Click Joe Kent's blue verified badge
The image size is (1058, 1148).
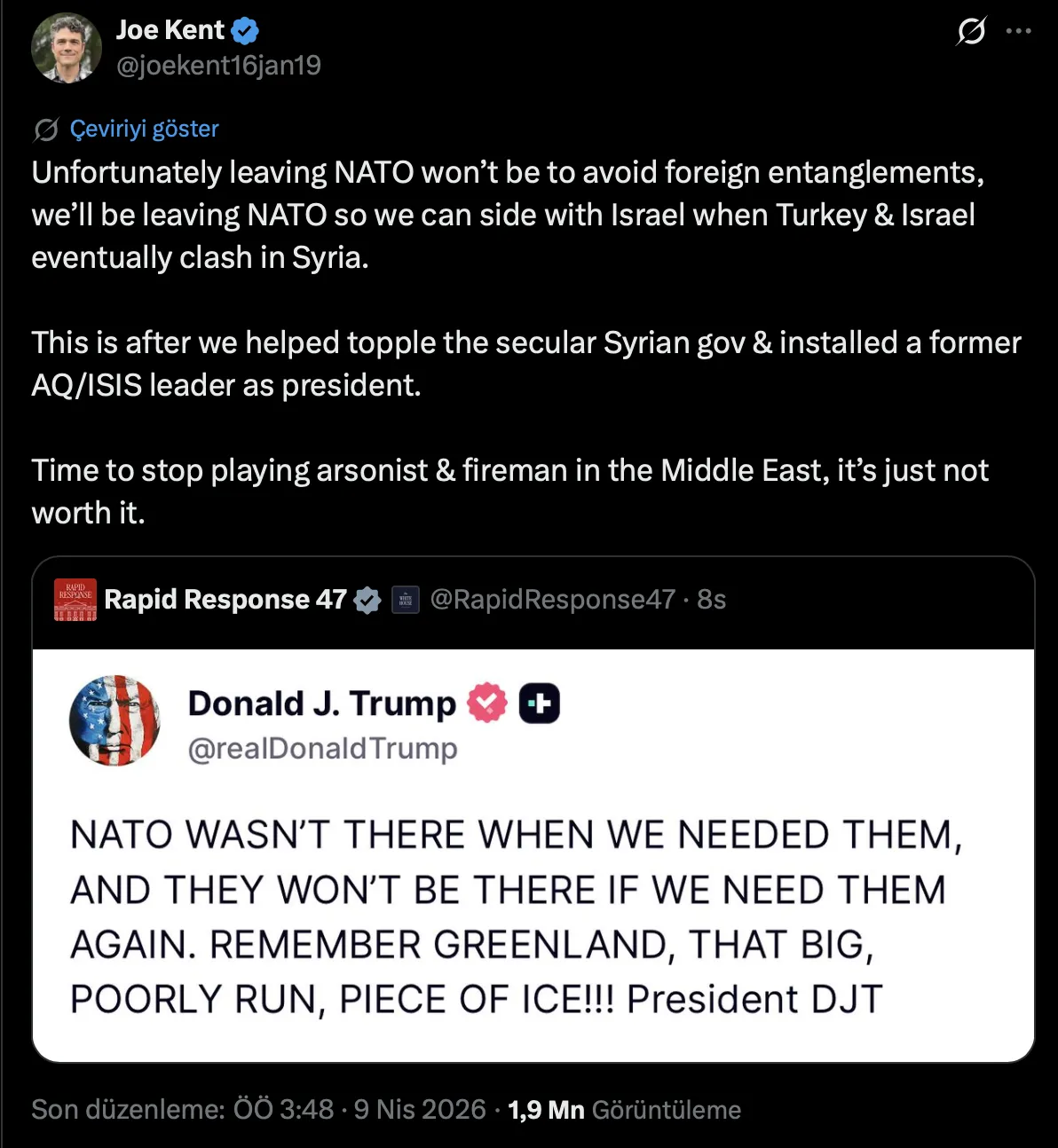tap(245, 31)
